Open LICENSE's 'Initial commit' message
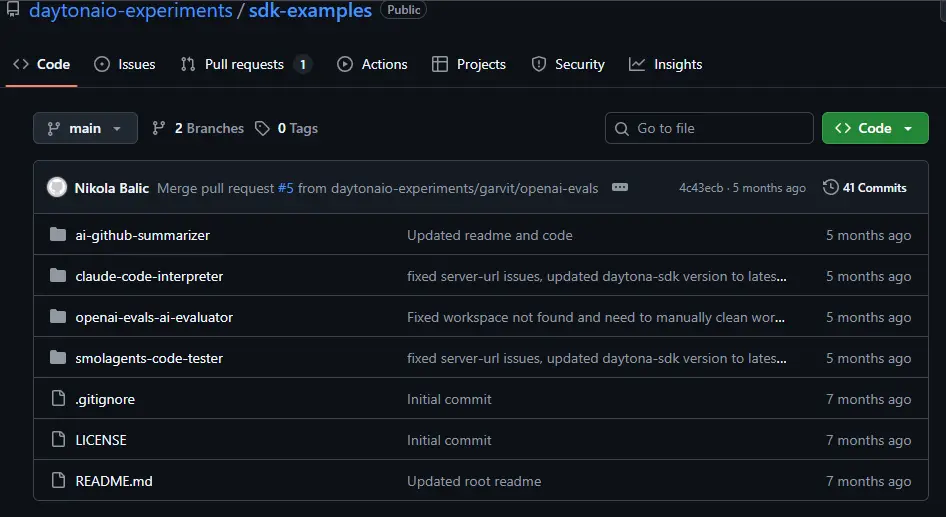This screenshot has height=517, width=946. coord(449,440)
